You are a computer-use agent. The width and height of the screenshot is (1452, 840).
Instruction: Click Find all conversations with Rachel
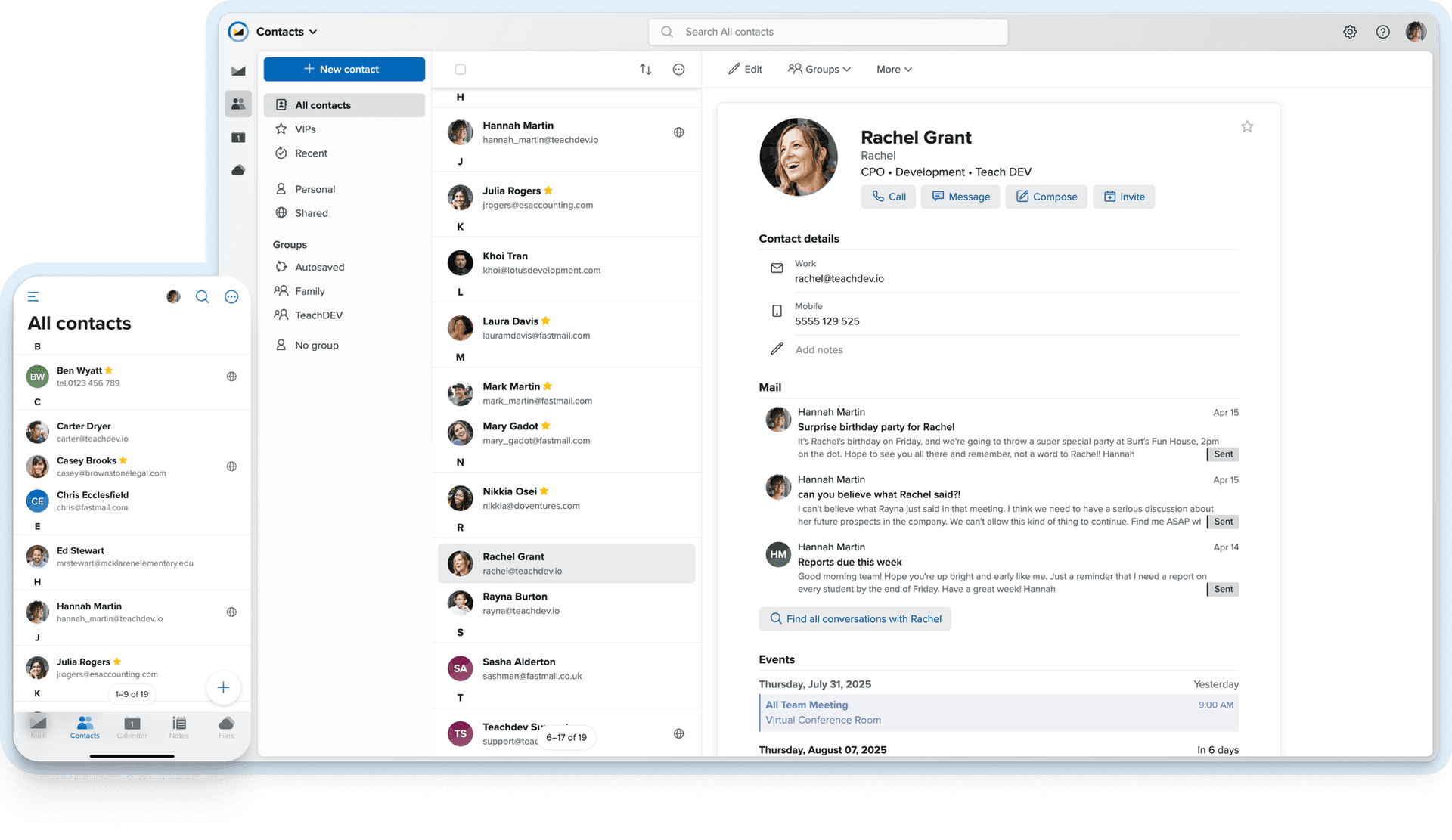855,619
